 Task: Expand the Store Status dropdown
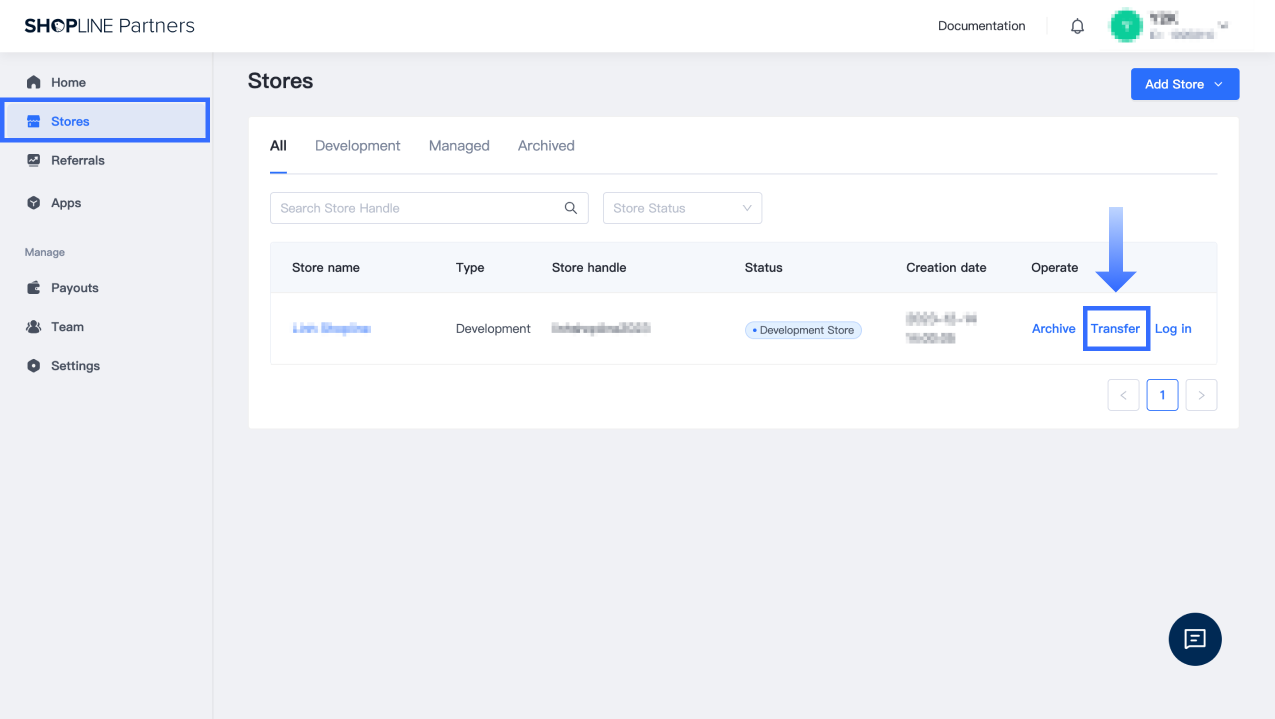(682, 208)
